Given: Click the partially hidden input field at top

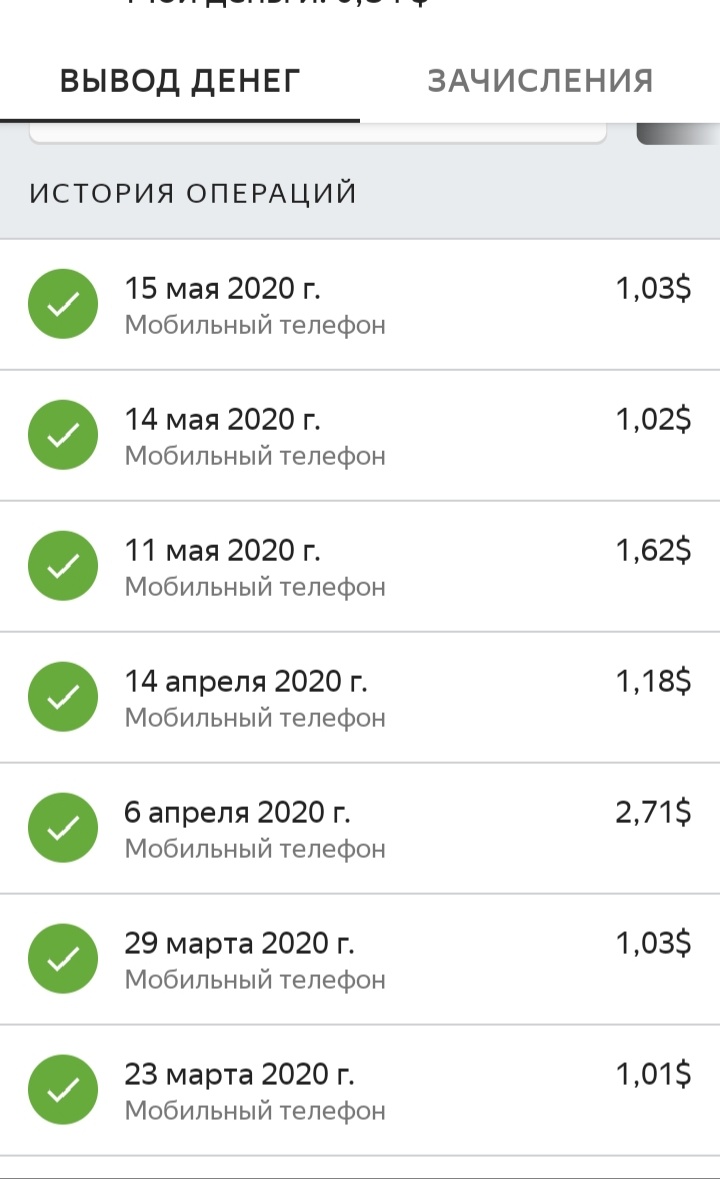Looking at the screenshot, I should point(317,132).
